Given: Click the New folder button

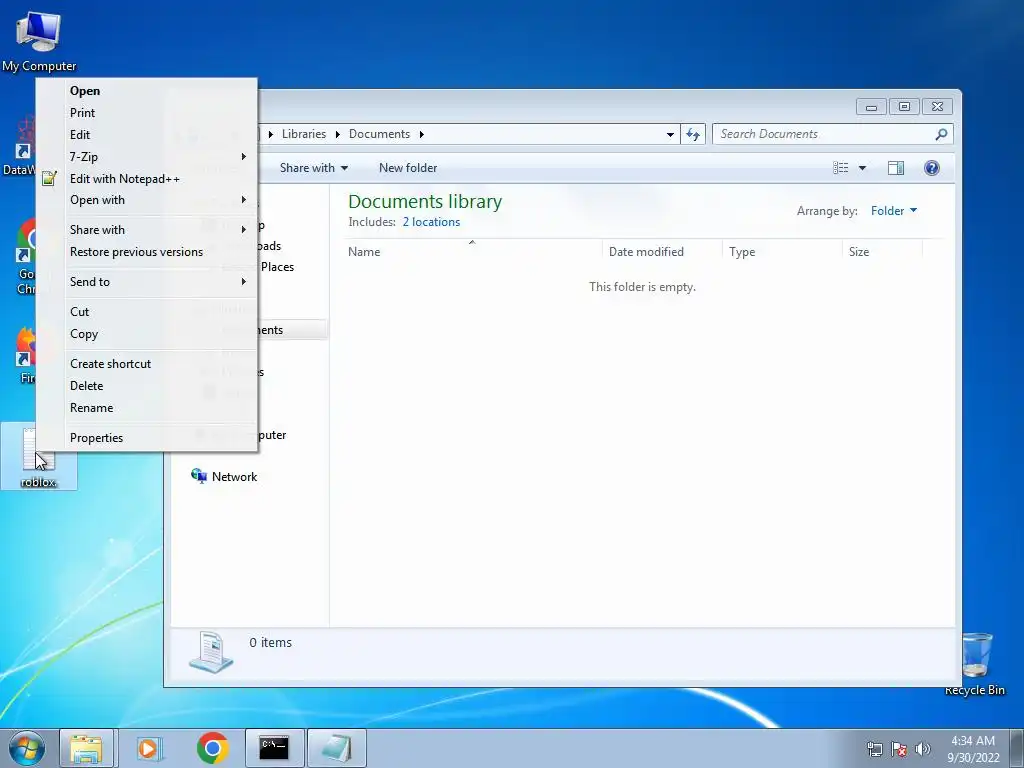Looking at the screenshot, I should tap(408, 168).
